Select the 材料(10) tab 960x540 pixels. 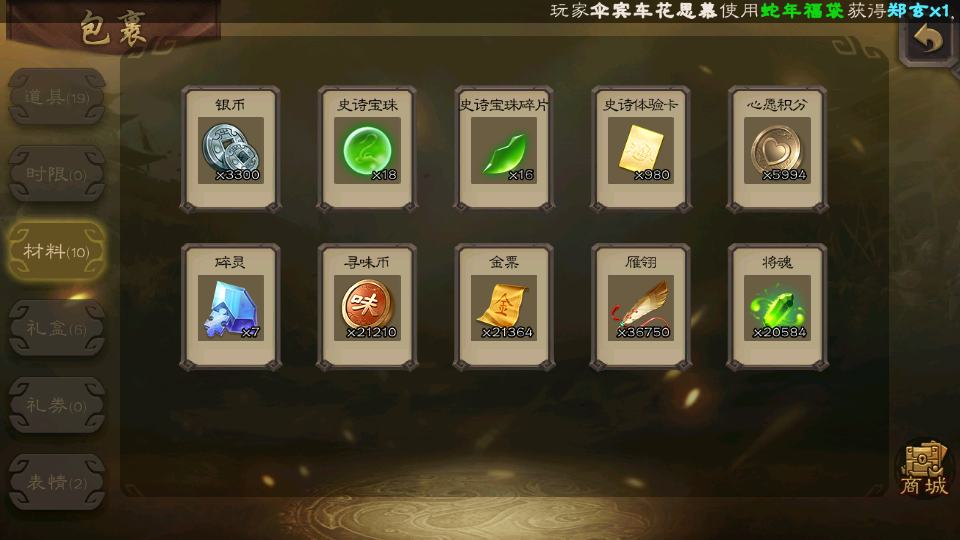coord(56,251)
